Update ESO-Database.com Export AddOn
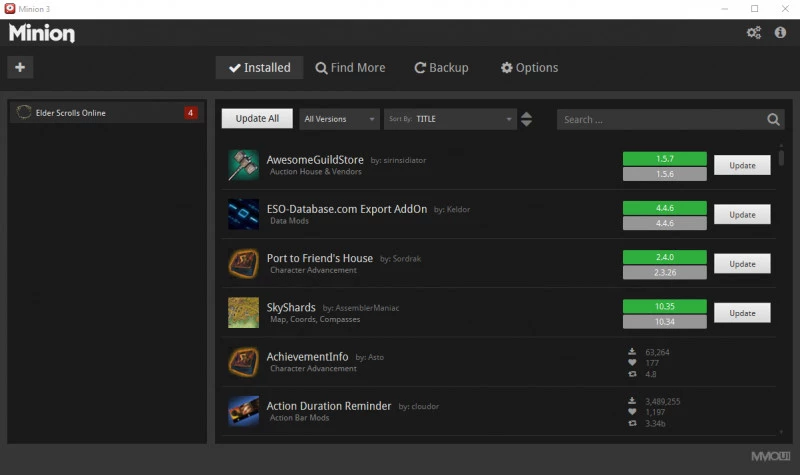The width and height of the screenshot is (800, 475). point(742,214)
